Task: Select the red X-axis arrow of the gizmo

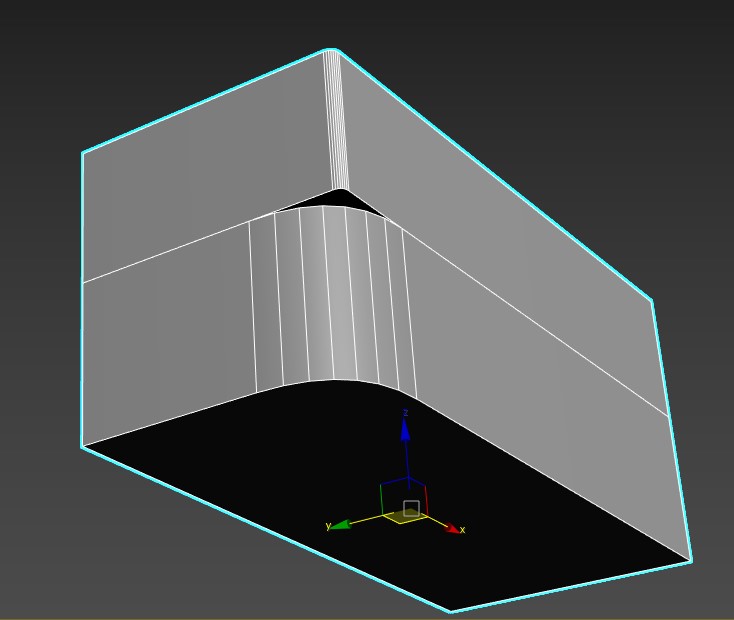Action: [x=452, y=528]
